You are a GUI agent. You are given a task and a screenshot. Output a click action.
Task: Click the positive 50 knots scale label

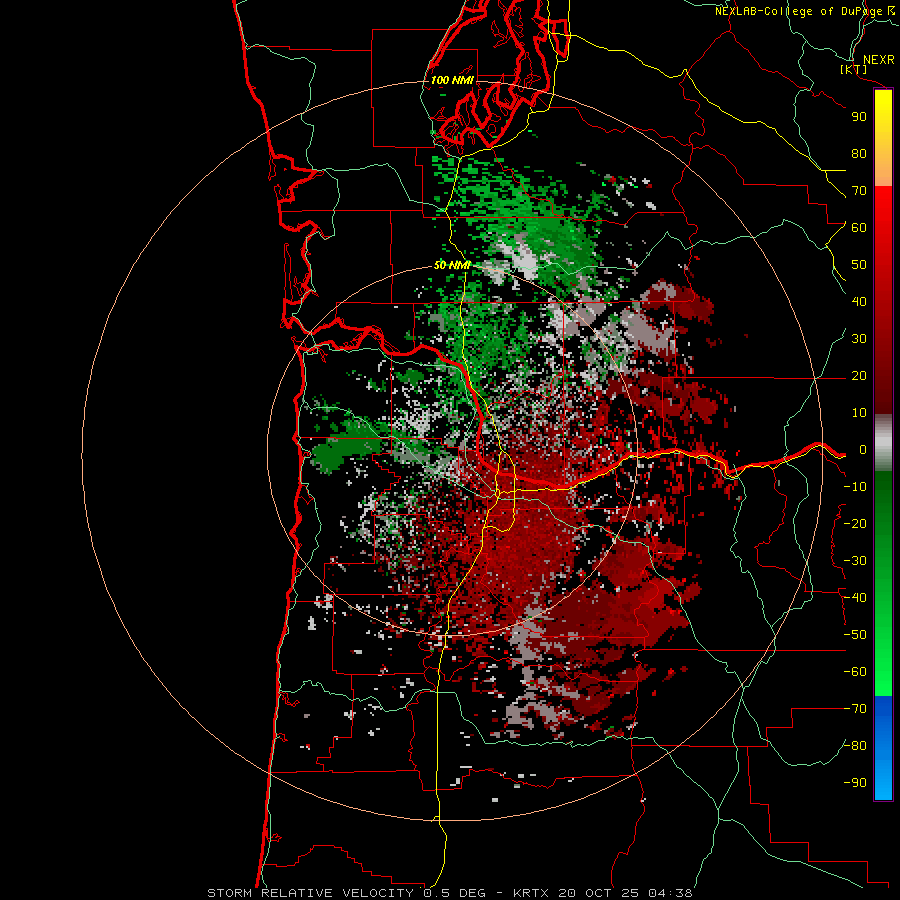859,265
